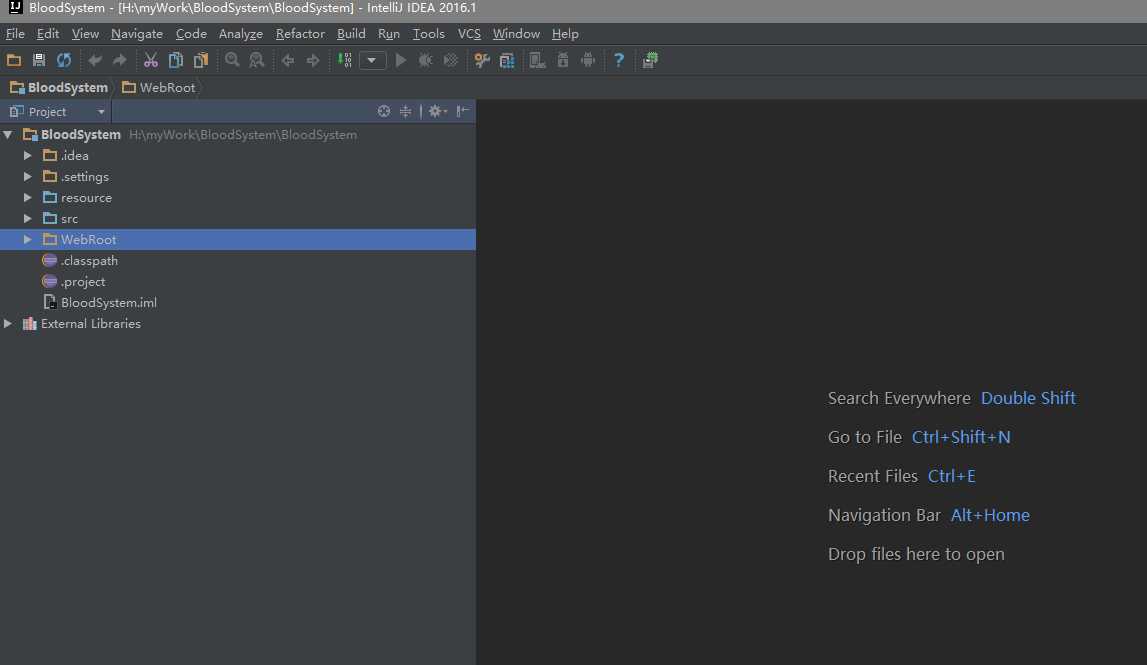Expand the resource folder arrow
This screenshot has width=1147, height=665.
coord(27,198)
